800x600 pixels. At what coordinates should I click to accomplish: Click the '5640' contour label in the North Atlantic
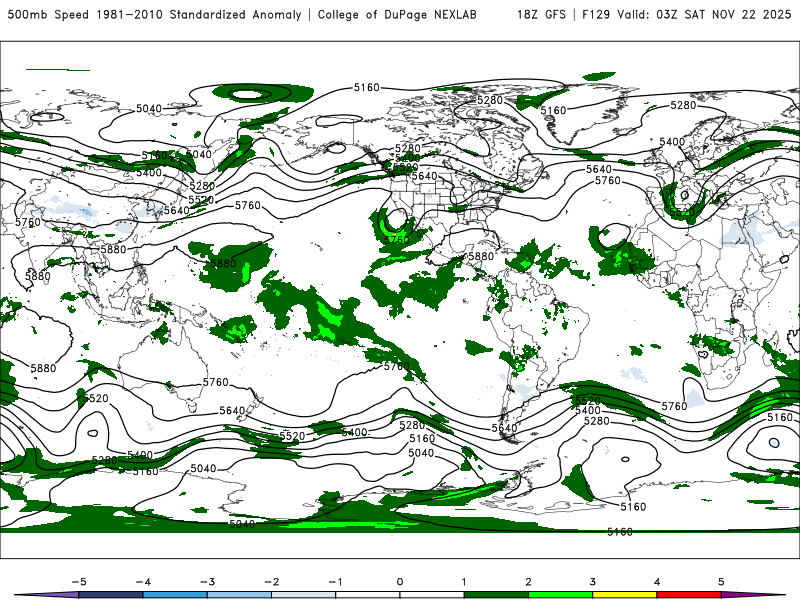point(599,169)
